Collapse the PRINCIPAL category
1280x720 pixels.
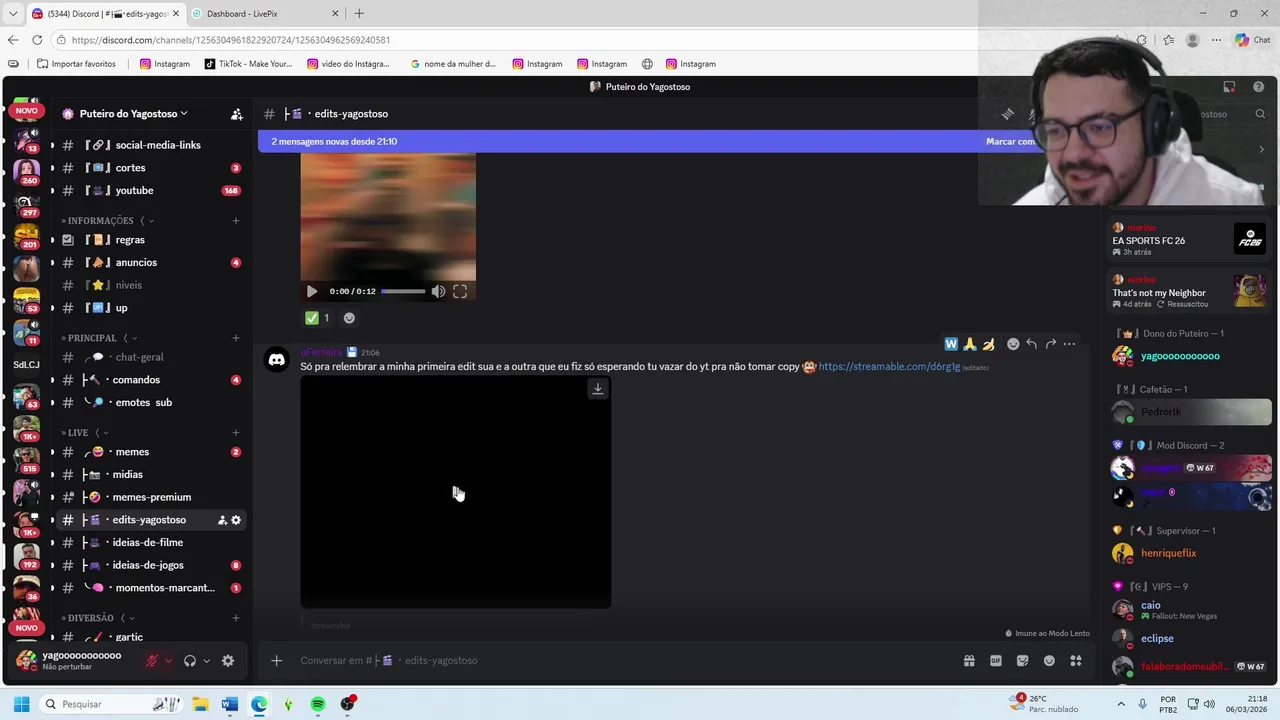(x=92, y=338)
